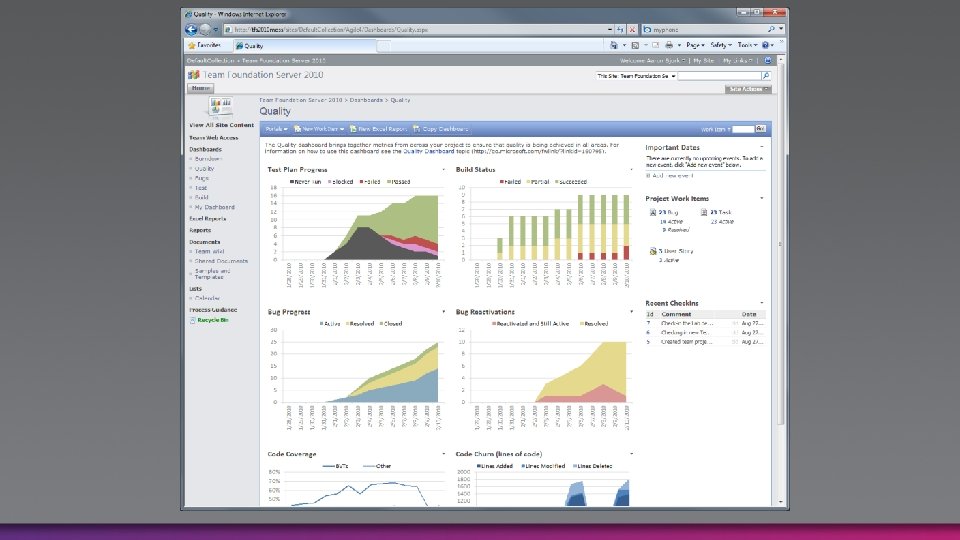
Task: Click the page vertical scrollbar
Action: tap(781, 245)
